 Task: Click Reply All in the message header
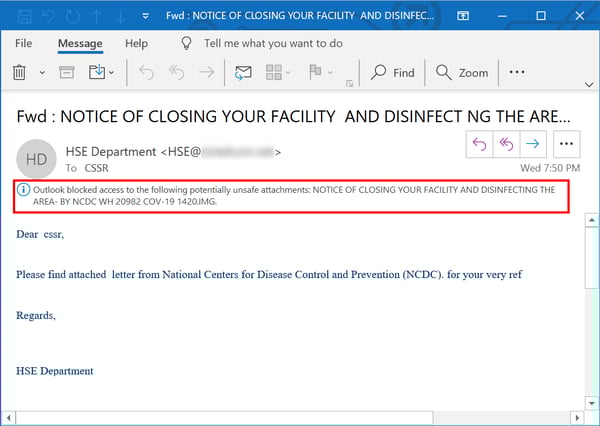(508, 145)
